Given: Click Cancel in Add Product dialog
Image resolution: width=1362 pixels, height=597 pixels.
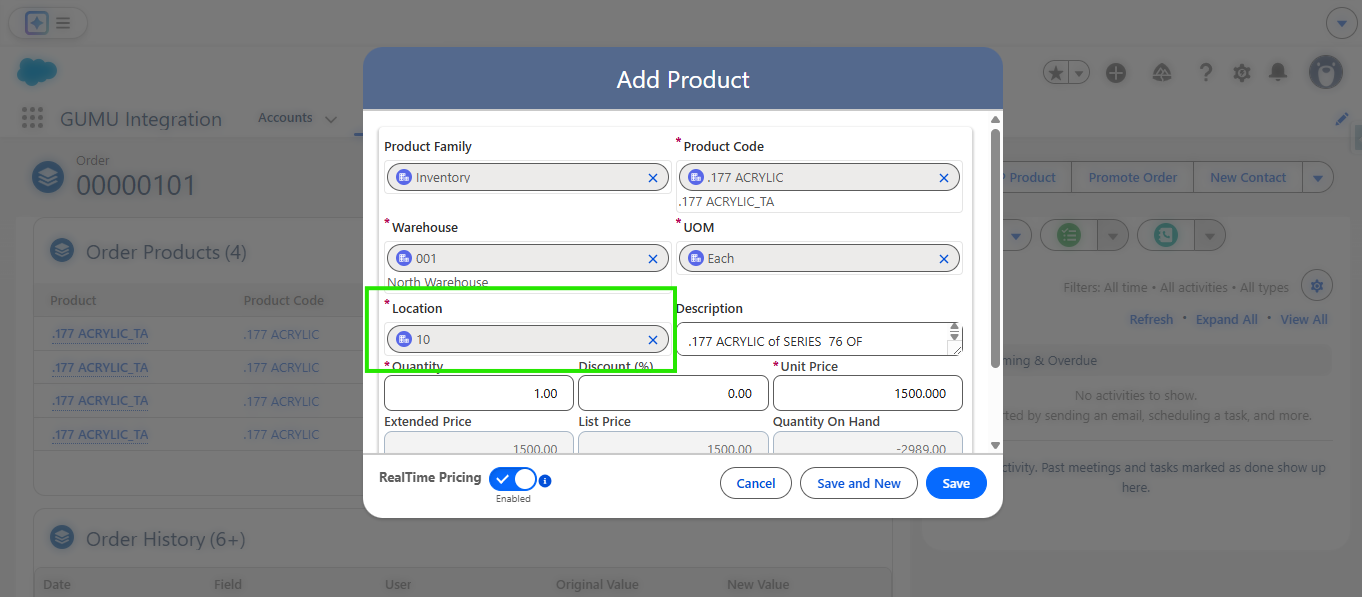Looking at the screenshot, I should pyautogui.click(x=756, y=483).
